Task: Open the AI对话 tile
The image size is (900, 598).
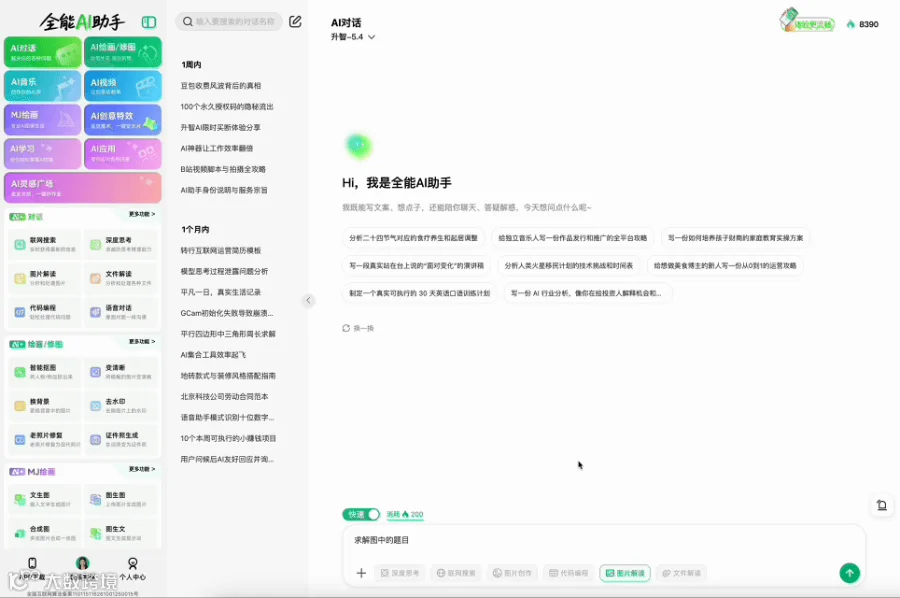Action: click(43, 52)
